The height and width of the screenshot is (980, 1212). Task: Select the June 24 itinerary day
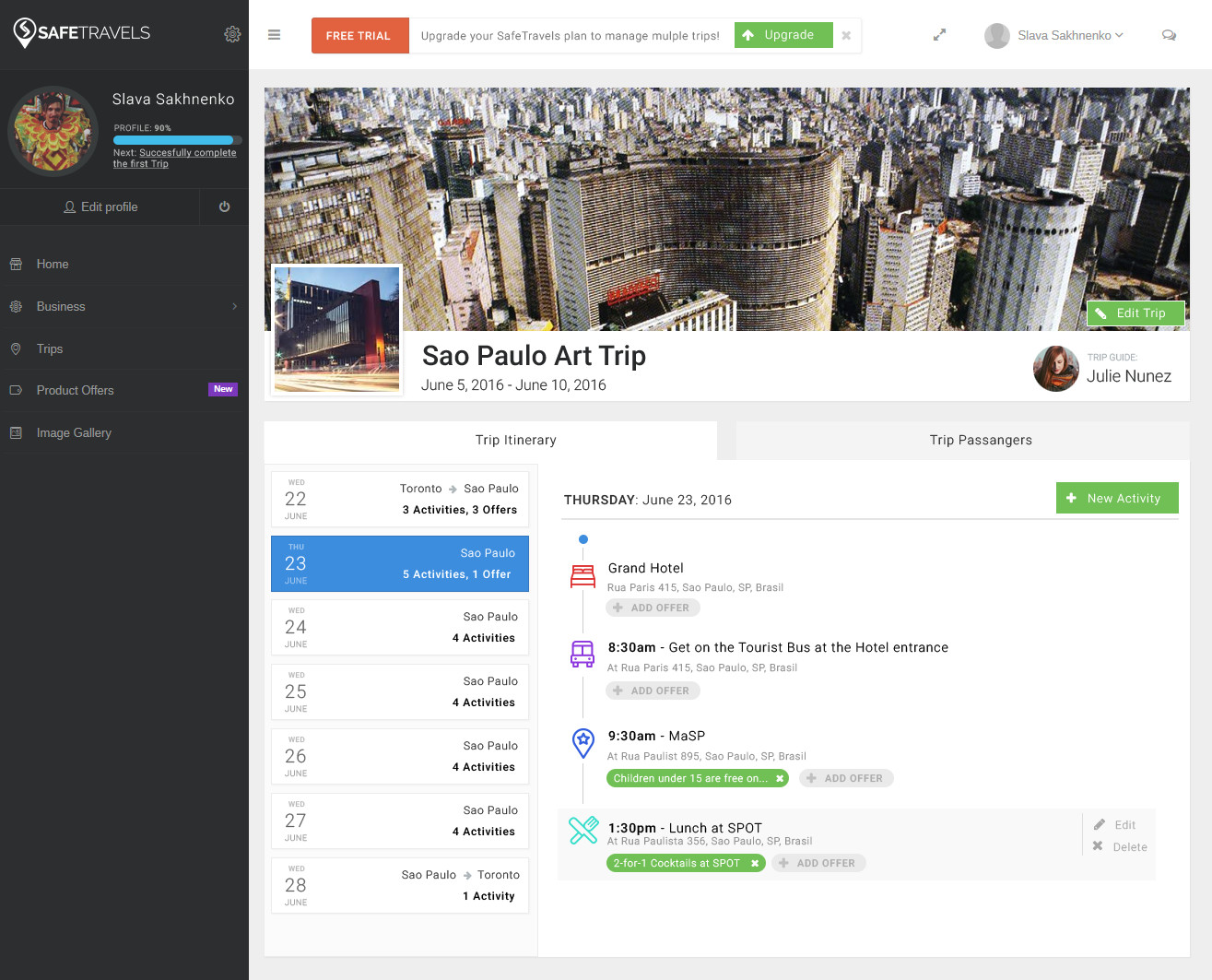pos(400,628)
